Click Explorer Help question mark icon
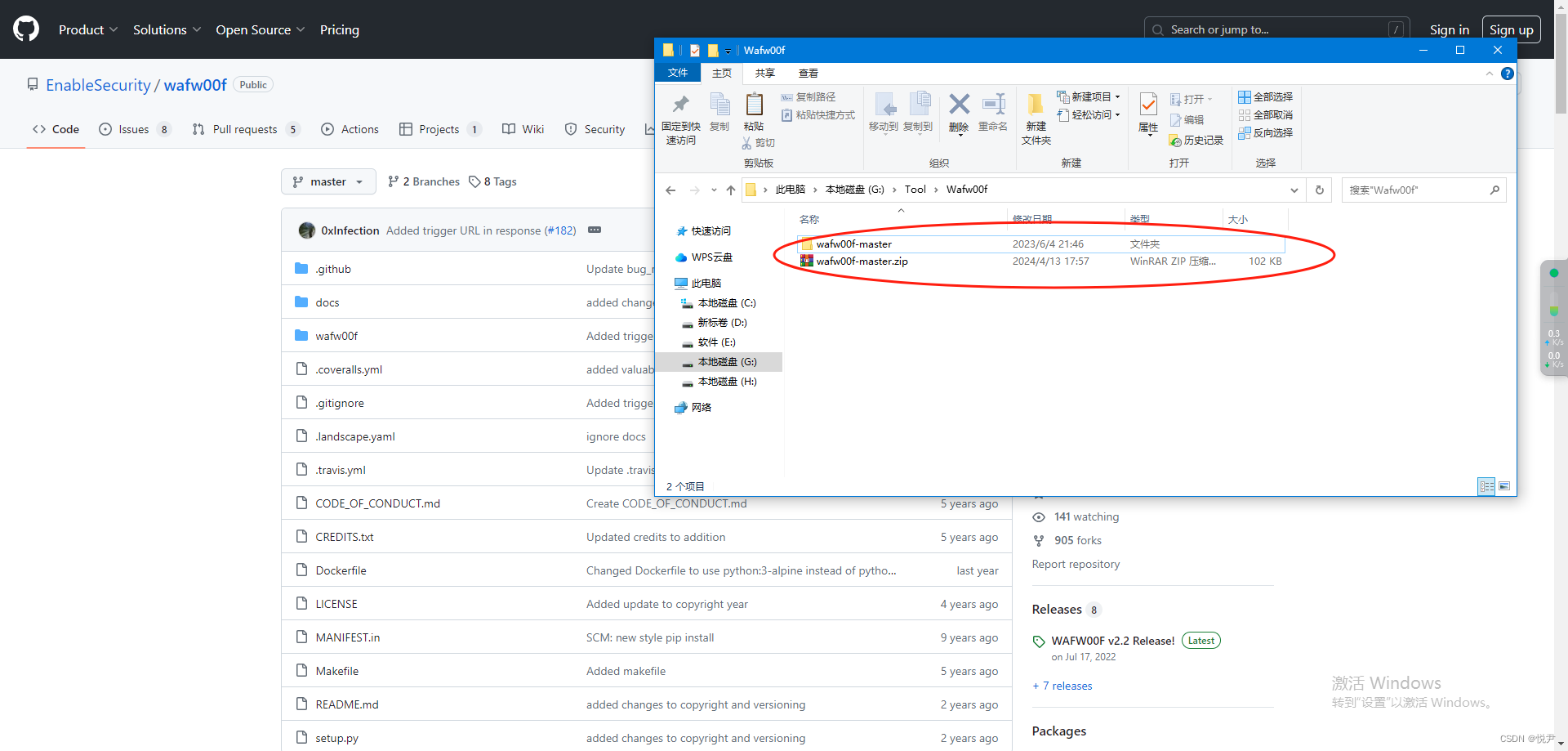The height and width of the screenshot is (751, 1568). [x=1508, y=74]
